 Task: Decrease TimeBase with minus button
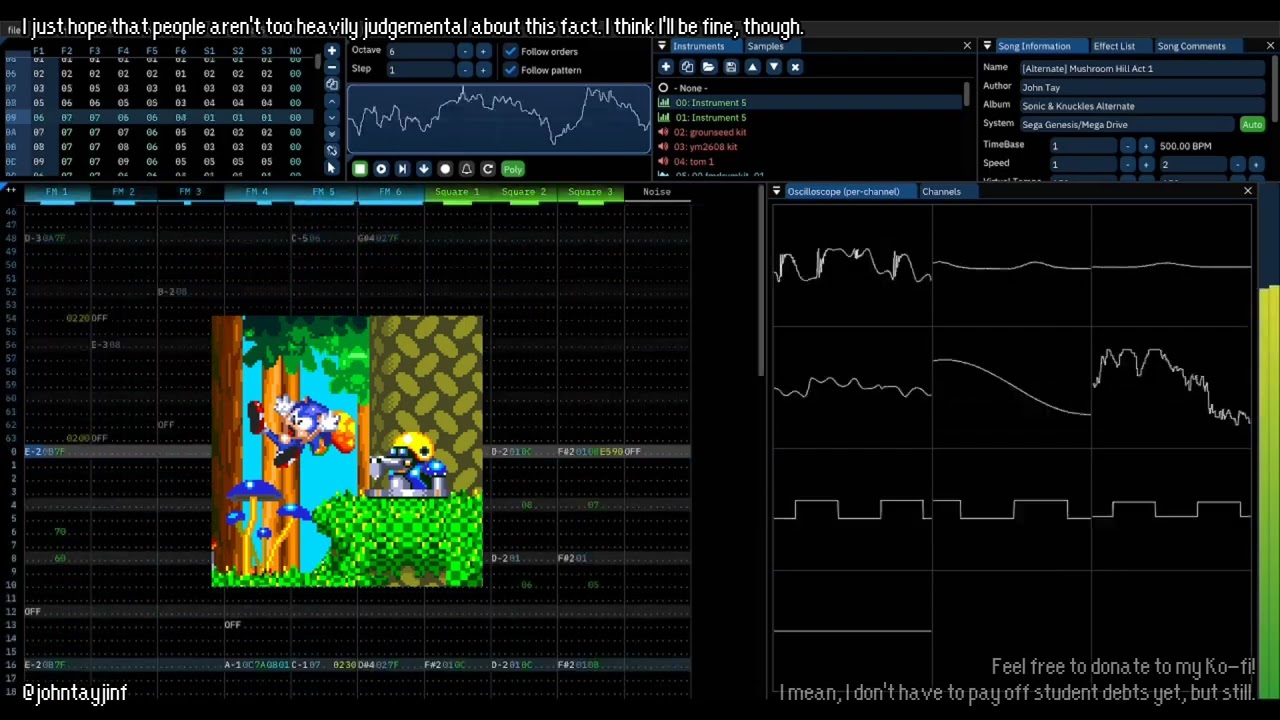(x=1127, y=146)
